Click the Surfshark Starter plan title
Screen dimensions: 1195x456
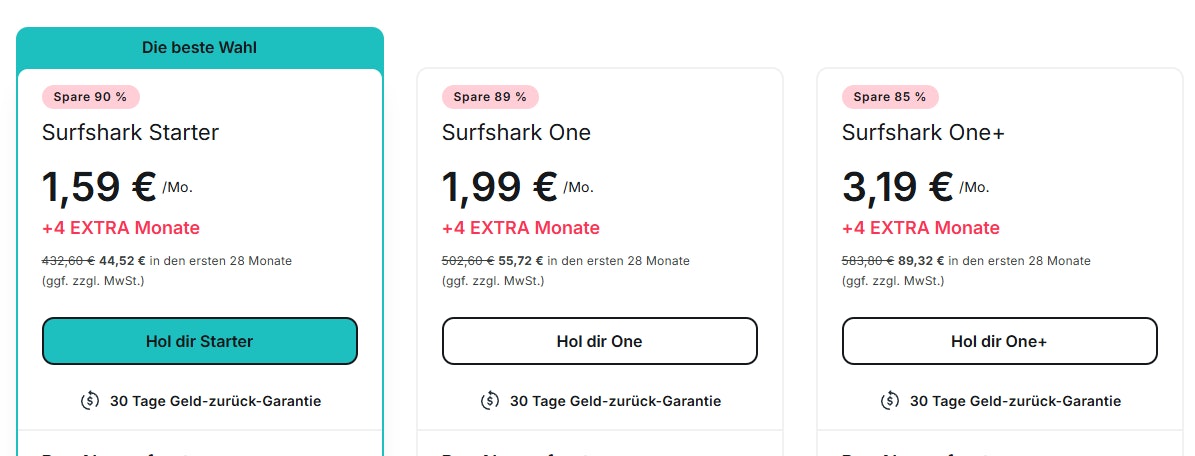click(x=130, y=132)
